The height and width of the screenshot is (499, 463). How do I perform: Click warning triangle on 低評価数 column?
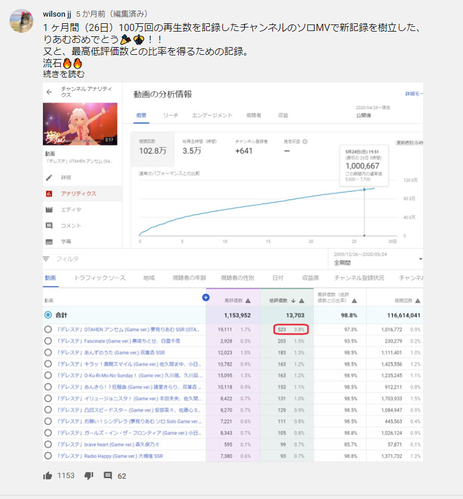pyautogui.click(x=302, y=301)
